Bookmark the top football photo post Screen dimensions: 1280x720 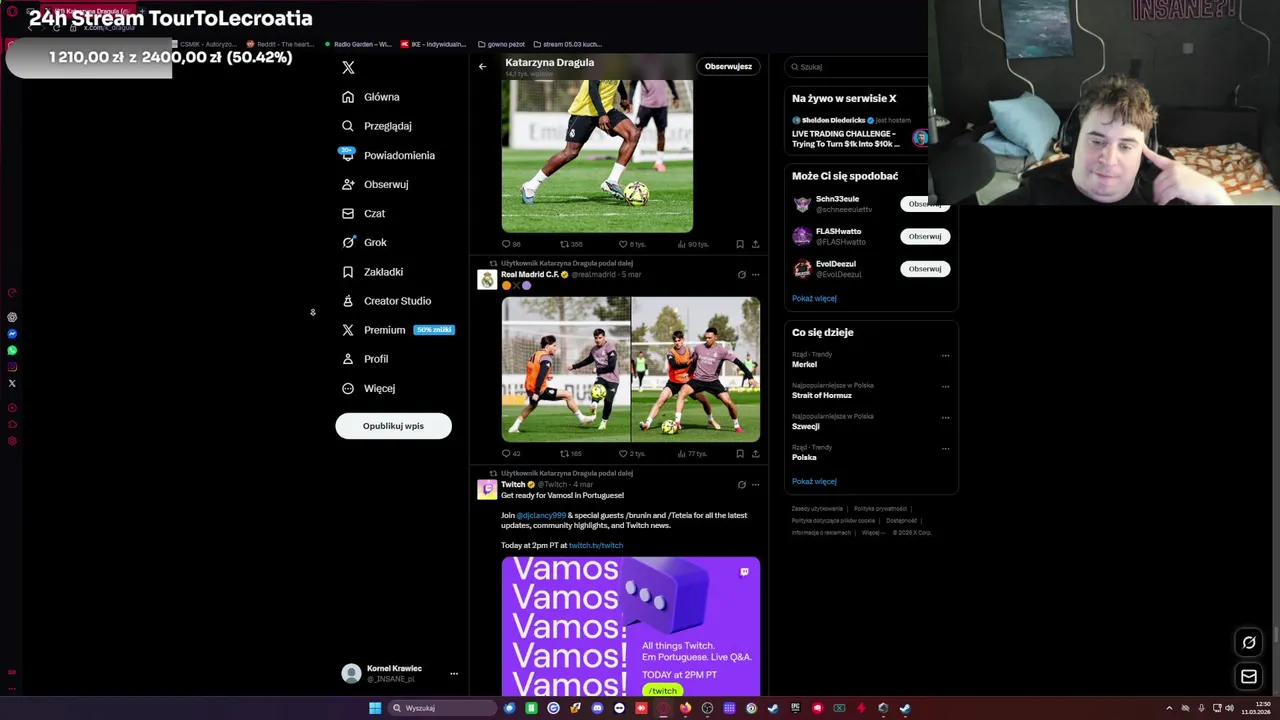point(740,244)
